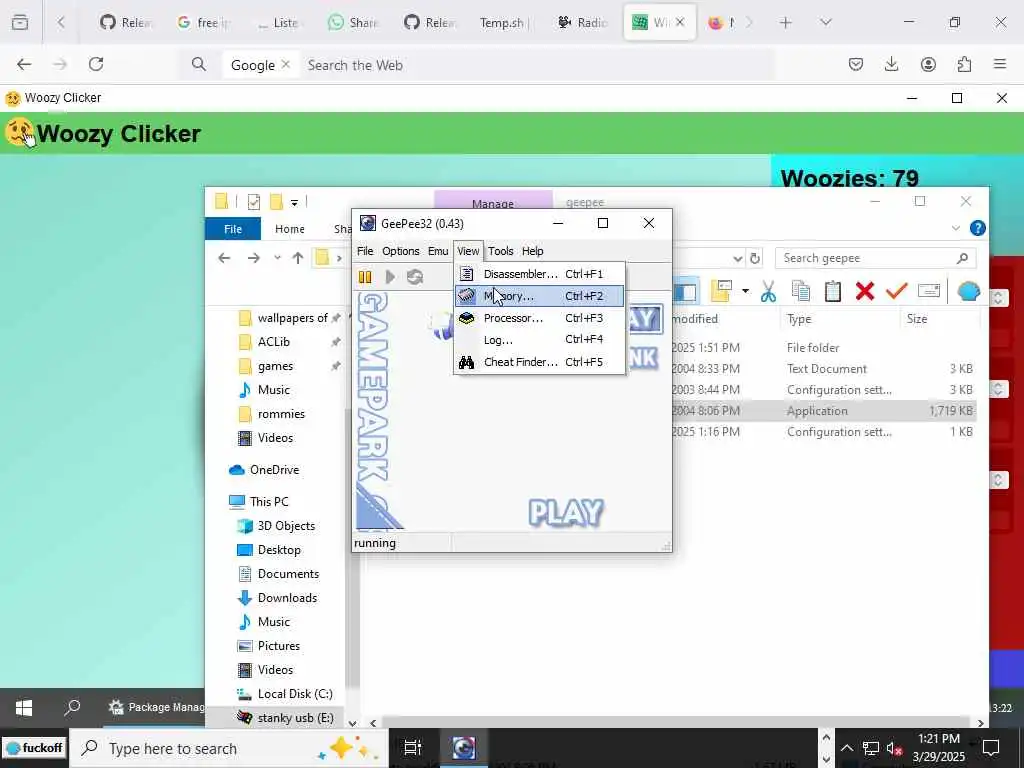The width and height of the screenshot is (1024, 768).
Task: Open the Explorer address bar dropdown
Action: (737, 259)
